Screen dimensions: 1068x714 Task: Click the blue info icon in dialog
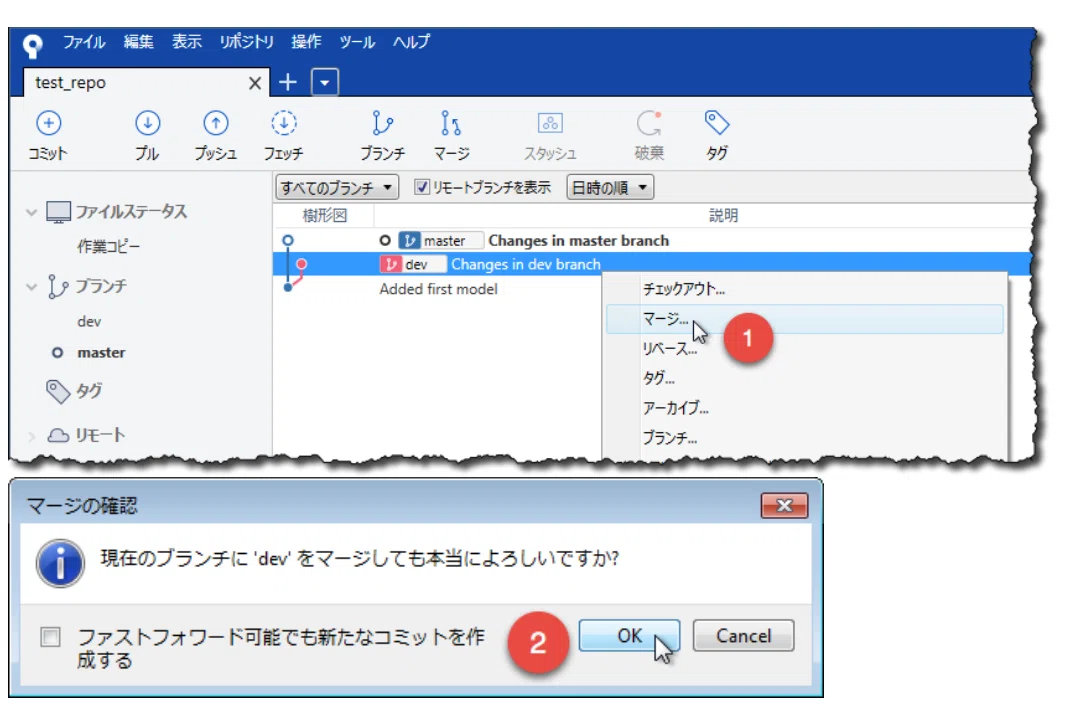[61, 563]
